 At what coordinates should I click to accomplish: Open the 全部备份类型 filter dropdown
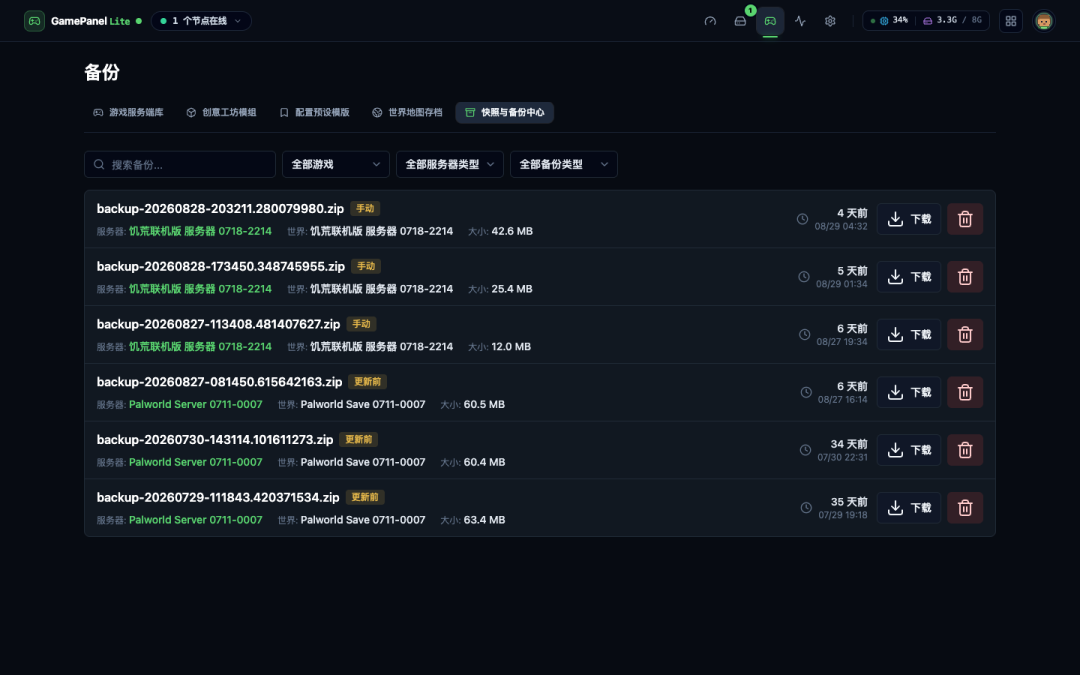pos(564,165)
